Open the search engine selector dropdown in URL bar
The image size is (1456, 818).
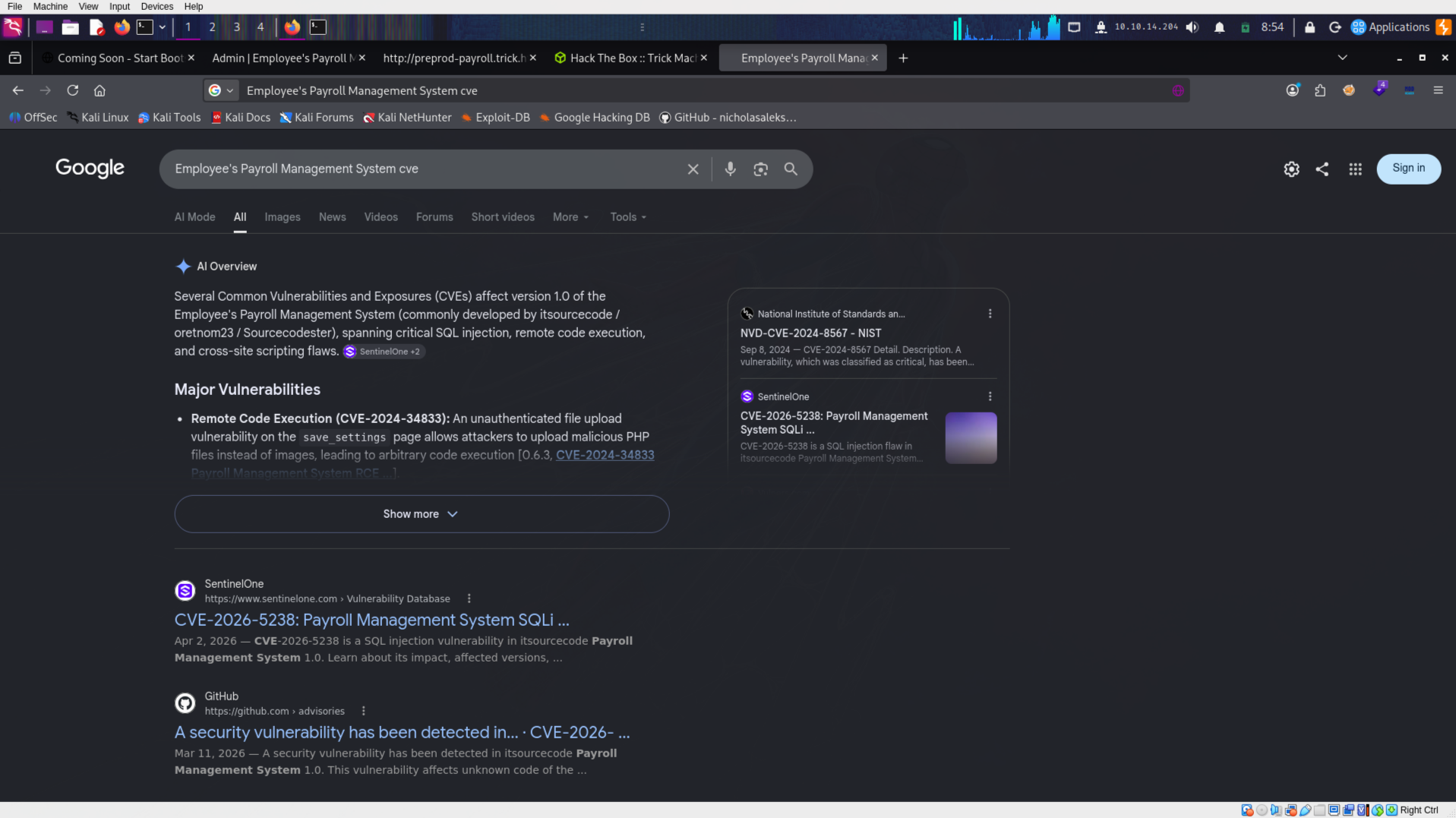point(221,90)
